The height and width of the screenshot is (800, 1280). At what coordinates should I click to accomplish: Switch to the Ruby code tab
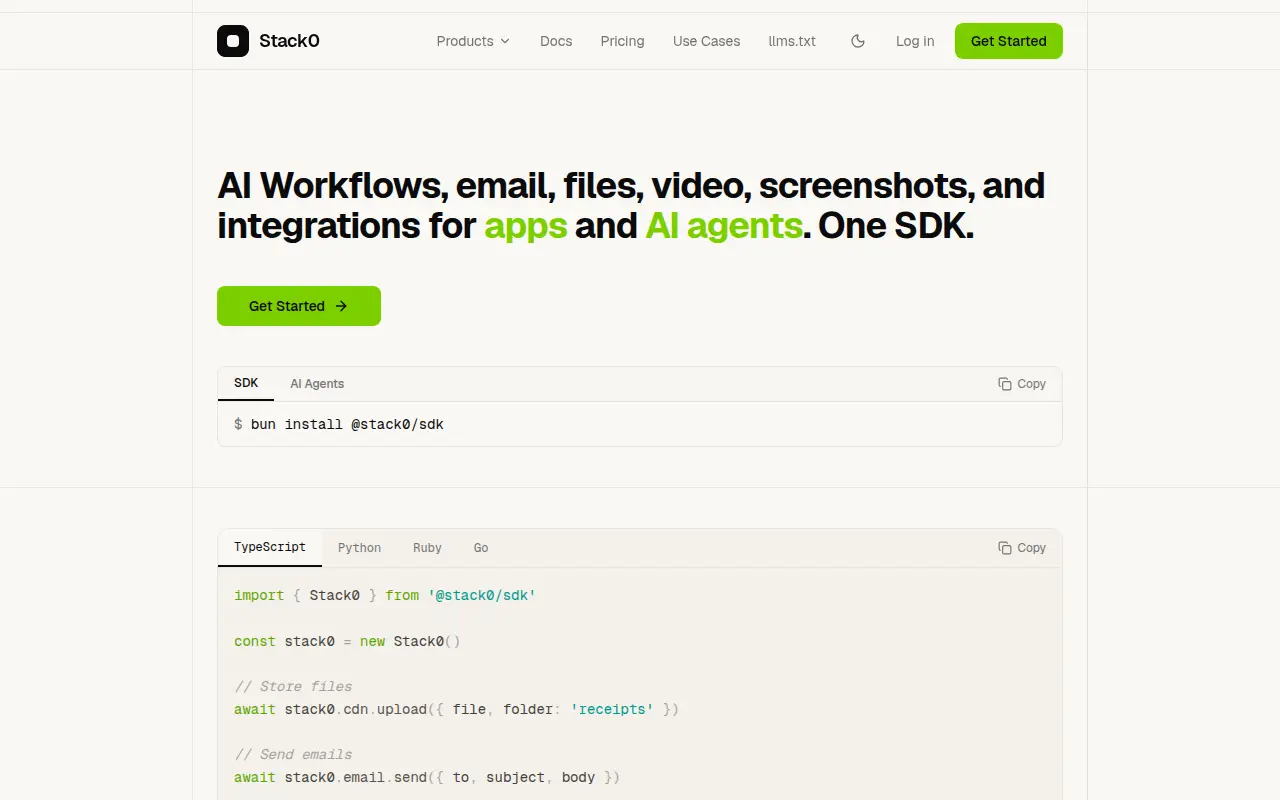[x=427, y=548]
